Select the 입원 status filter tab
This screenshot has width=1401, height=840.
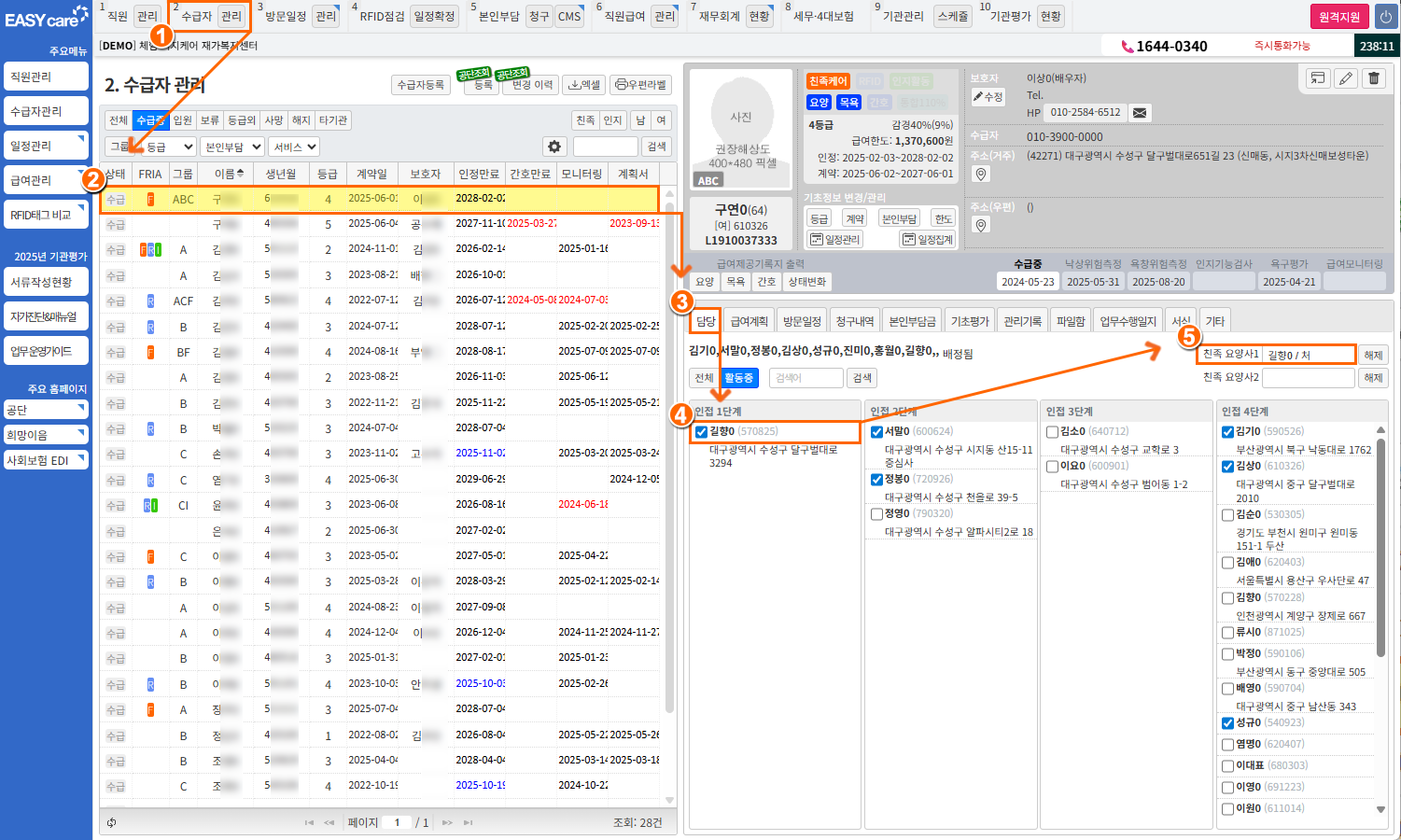[x=183, y=120]
